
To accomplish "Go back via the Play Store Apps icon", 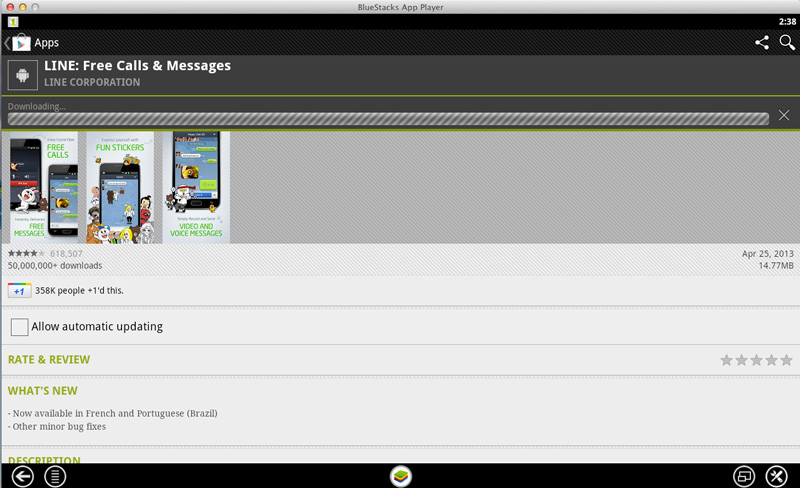I will point(20,43).
